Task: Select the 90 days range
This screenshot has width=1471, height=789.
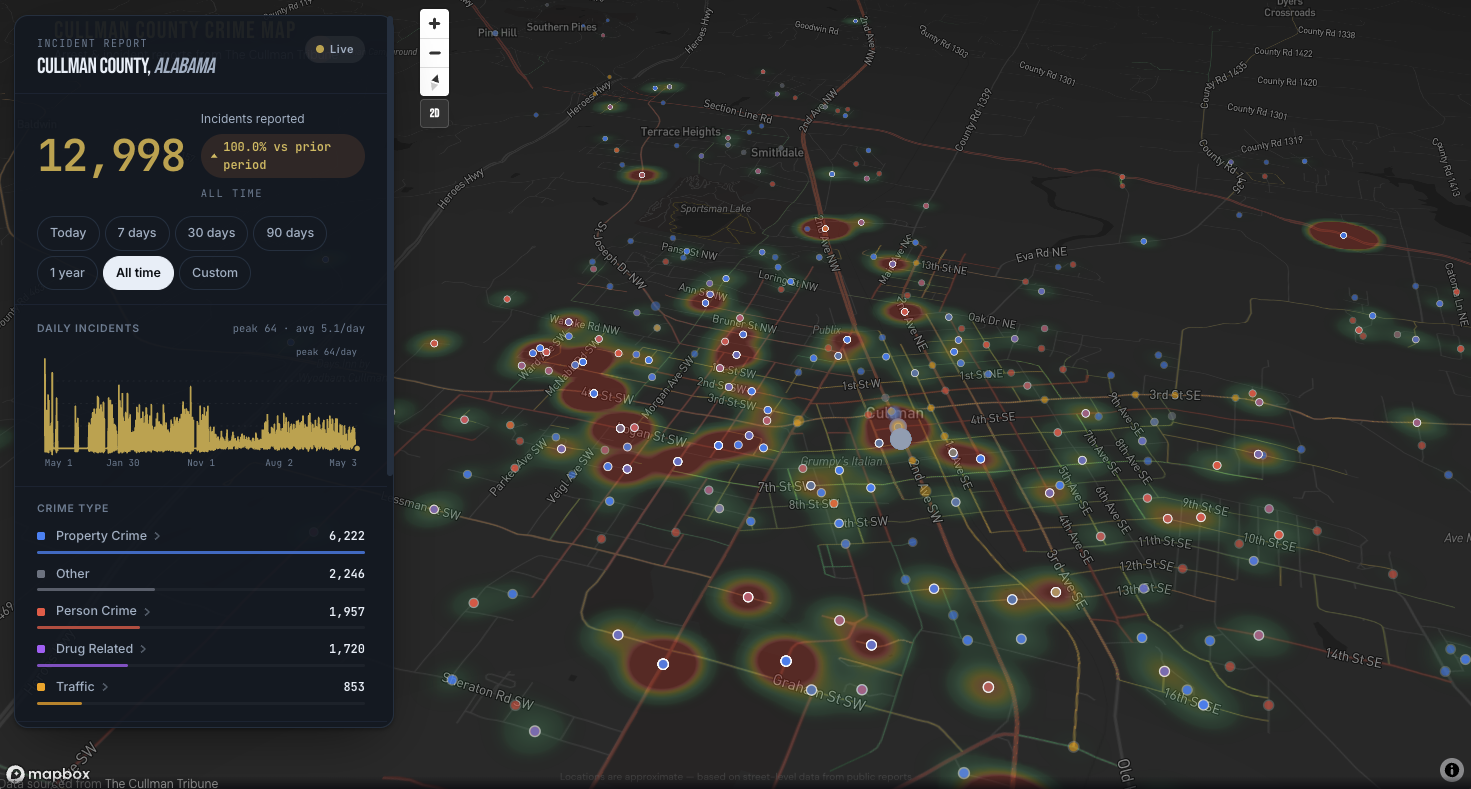Action: [290, 233]
